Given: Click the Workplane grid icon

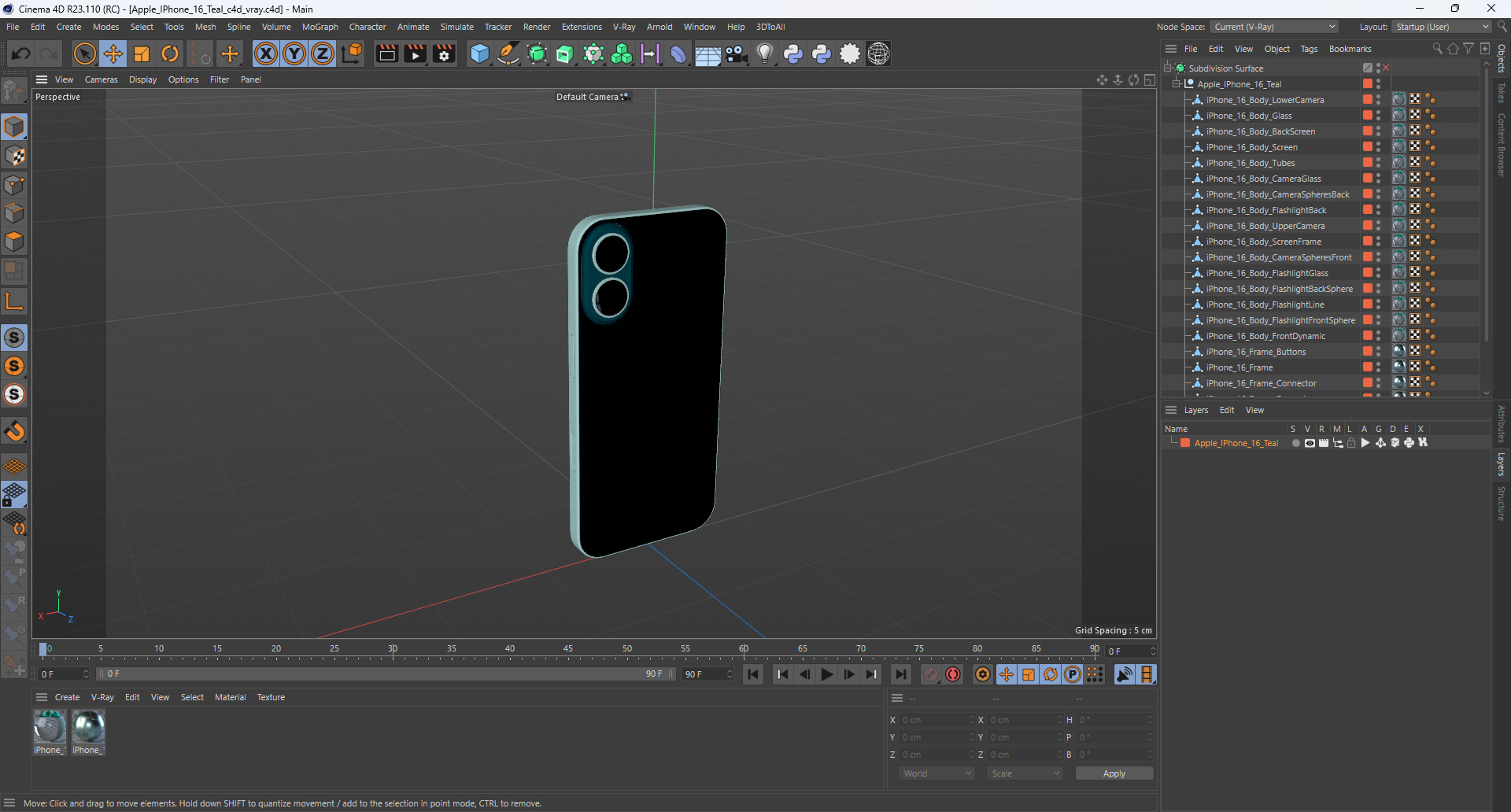Looking at the screenshot, I should [14, 467].
